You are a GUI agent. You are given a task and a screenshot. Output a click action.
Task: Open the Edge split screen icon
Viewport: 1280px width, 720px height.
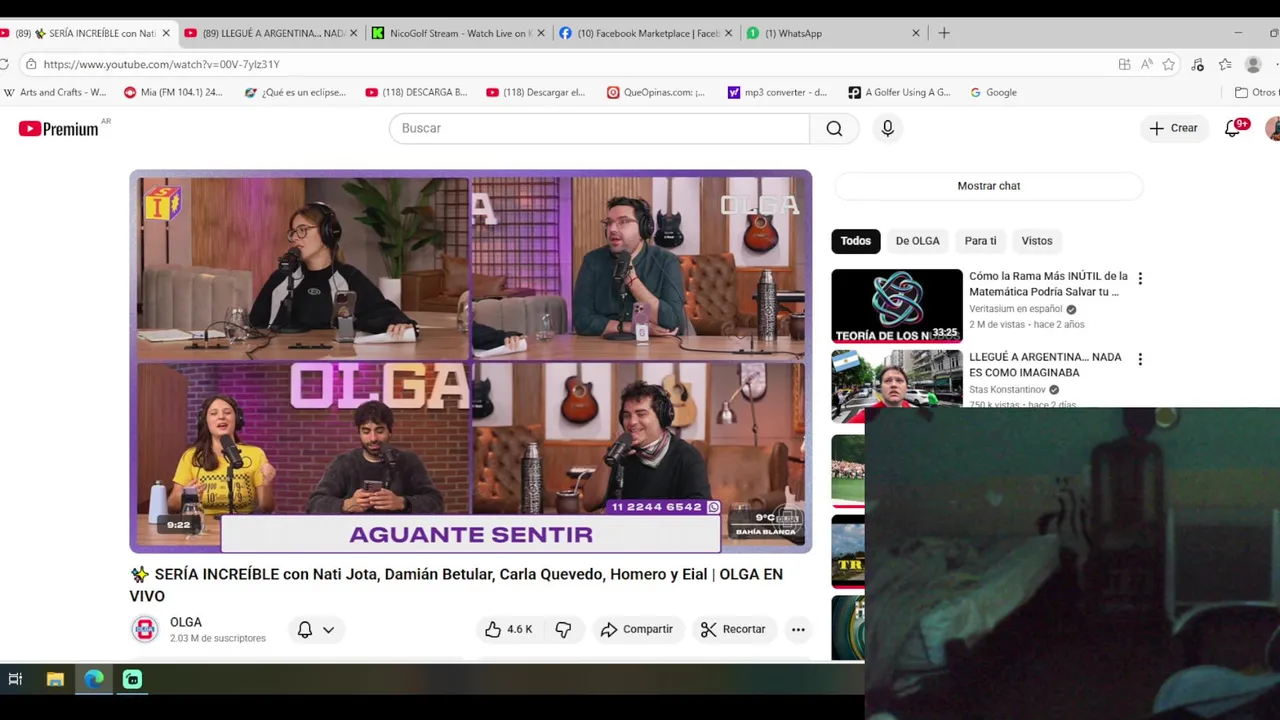(1124, 64)
